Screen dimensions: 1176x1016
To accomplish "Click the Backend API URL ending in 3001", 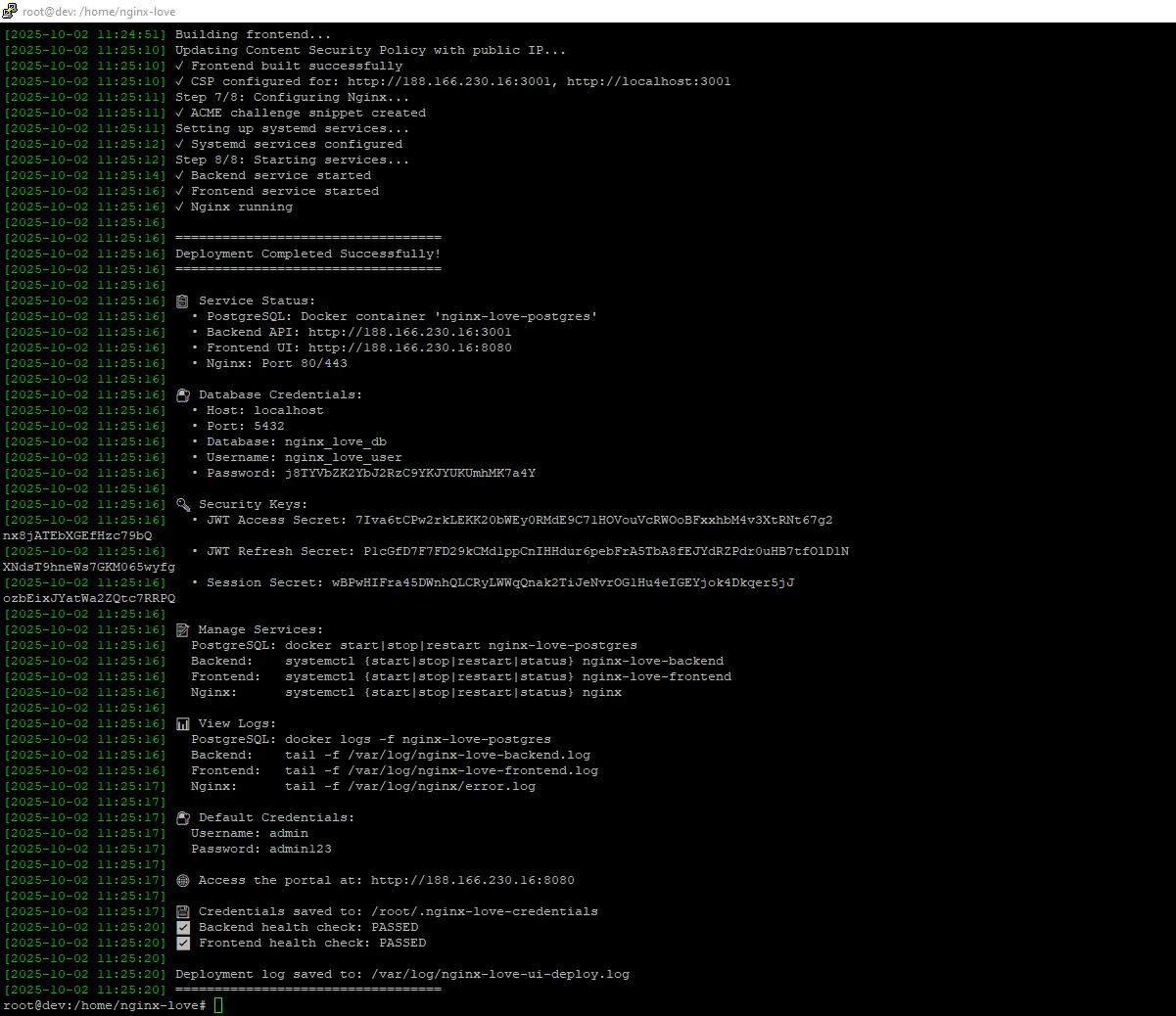I will [409, 333].
